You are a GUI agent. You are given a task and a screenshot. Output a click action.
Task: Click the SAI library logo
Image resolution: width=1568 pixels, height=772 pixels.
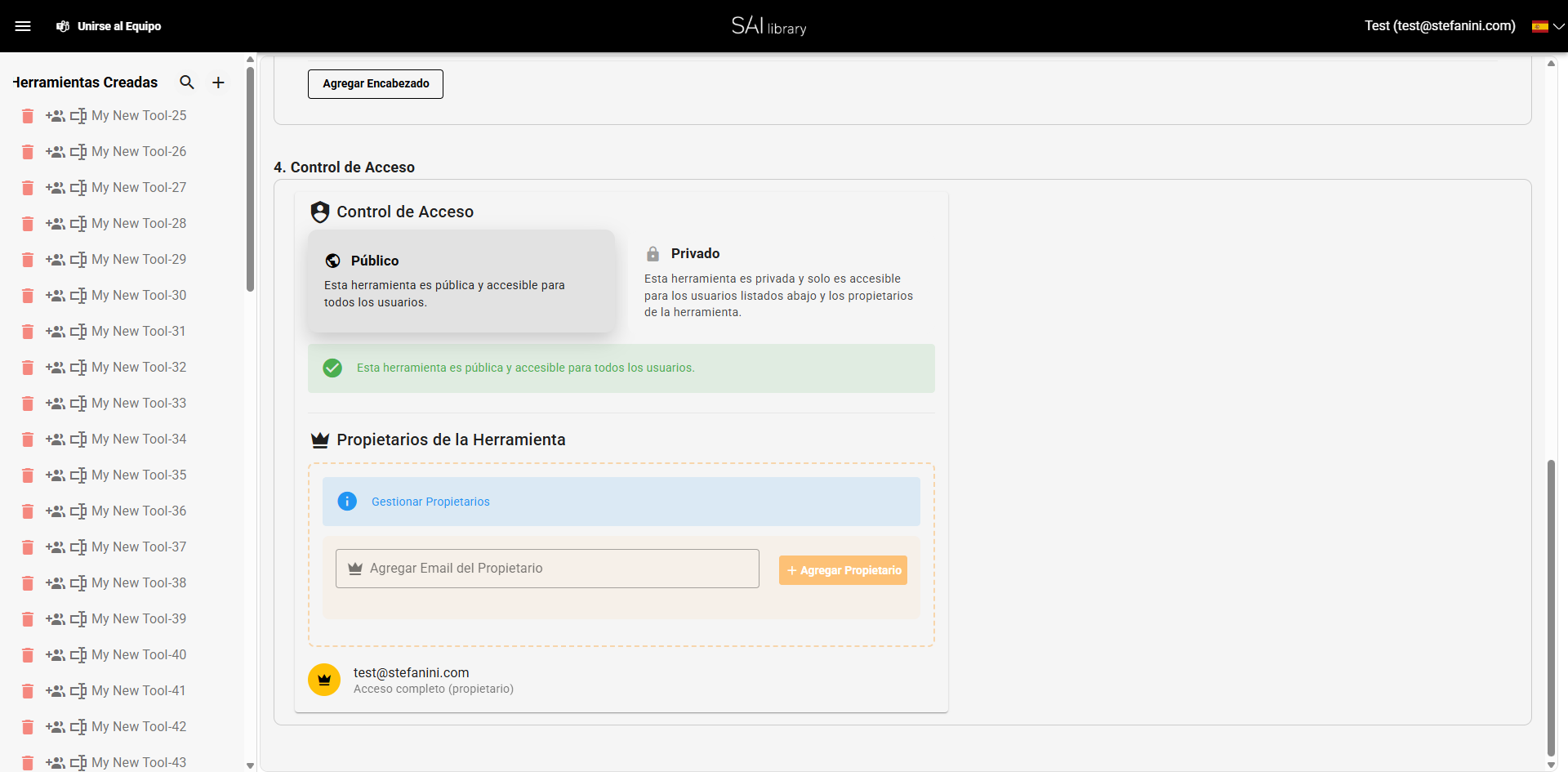tap(768, 25)
